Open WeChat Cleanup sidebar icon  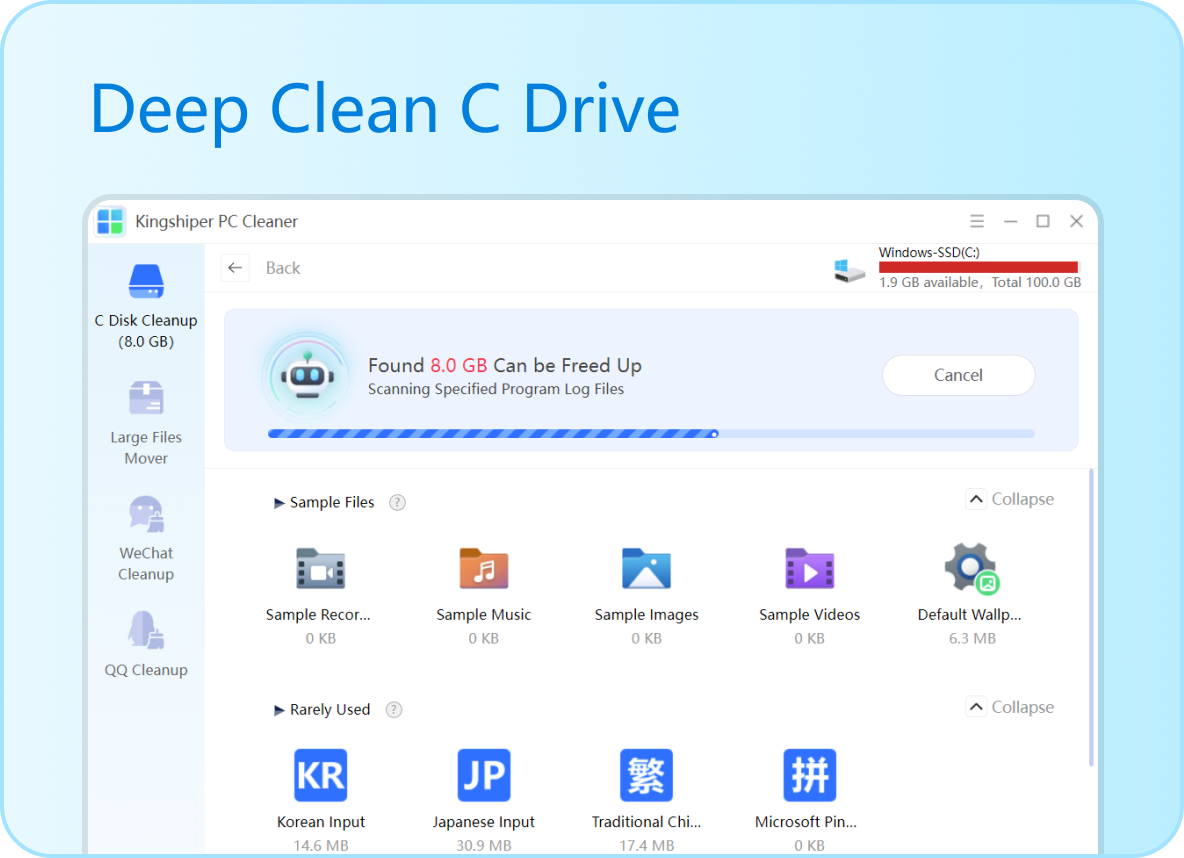coord(146,514)
